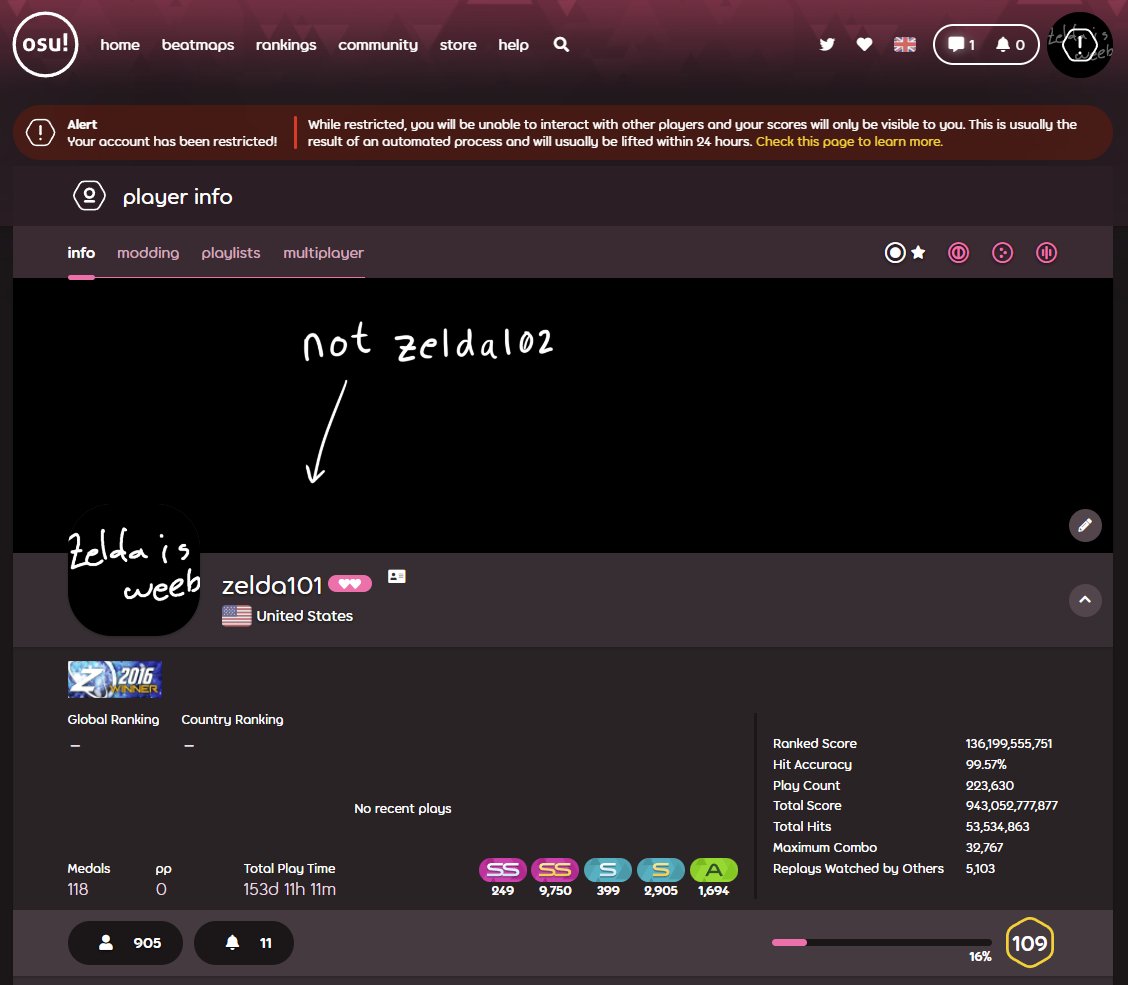Edit profile cover with pencil icon

coord(1085,525)
